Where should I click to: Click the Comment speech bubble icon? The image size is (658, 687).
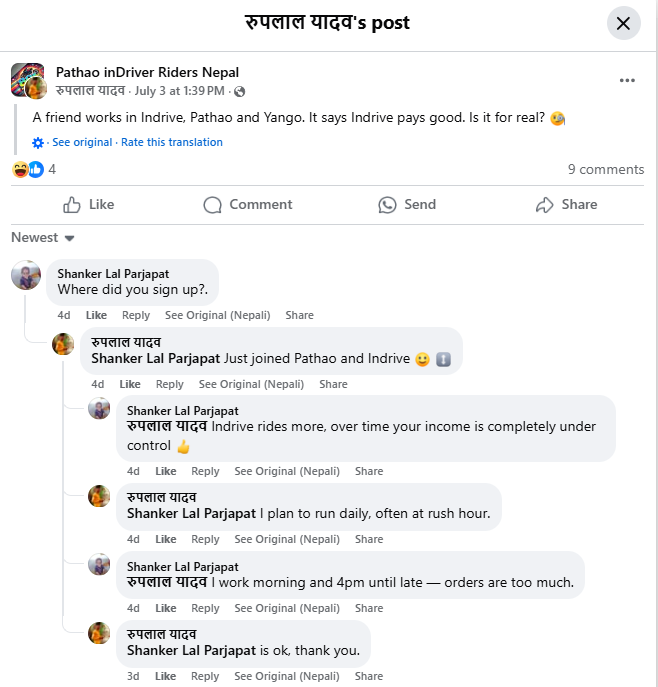212,205
